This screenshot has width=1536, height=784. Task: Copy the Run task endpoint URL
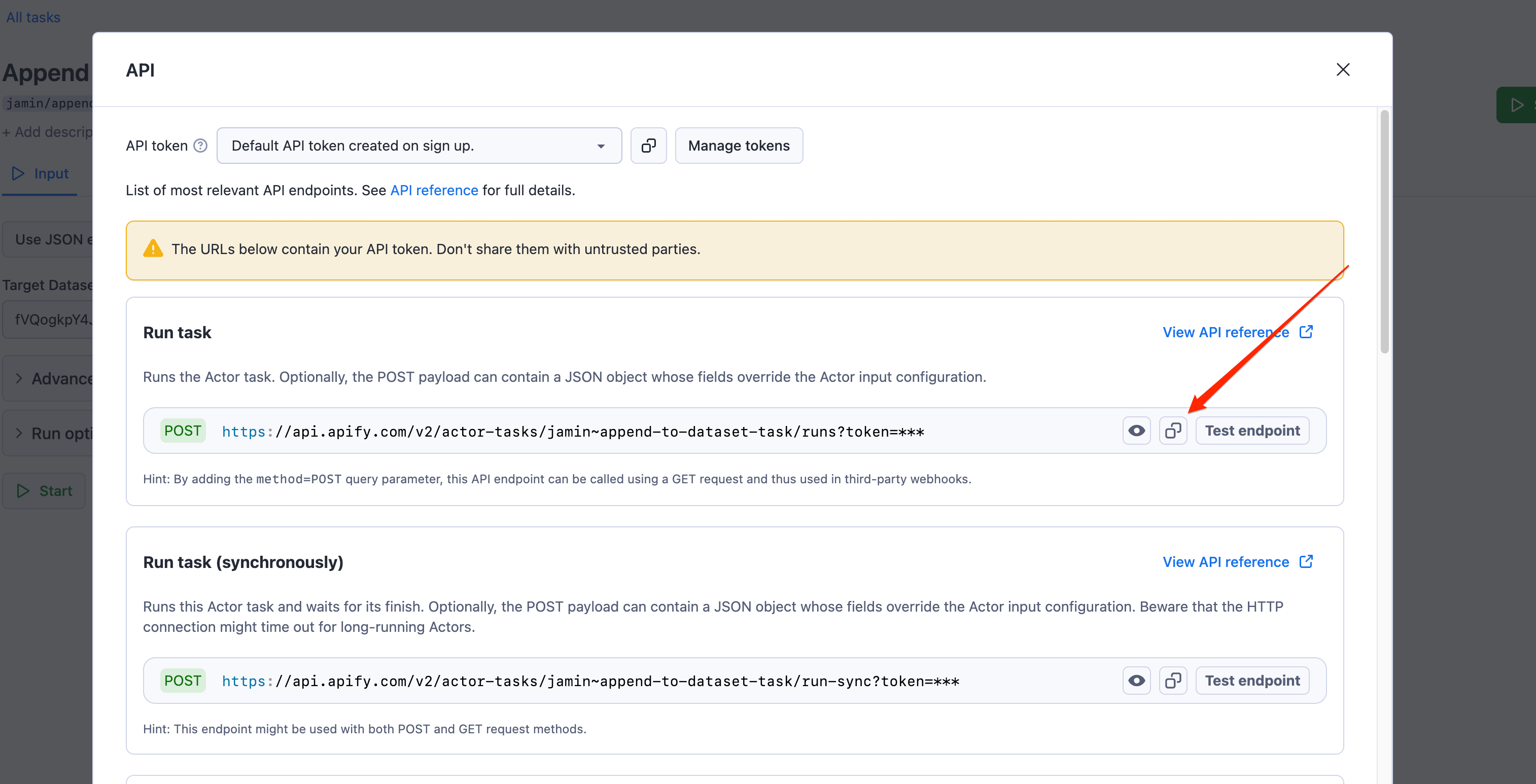point(1173,430)
